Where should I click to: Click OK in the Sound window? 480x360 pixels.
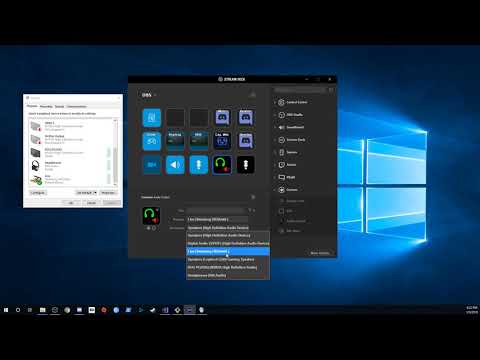(71, 203)
